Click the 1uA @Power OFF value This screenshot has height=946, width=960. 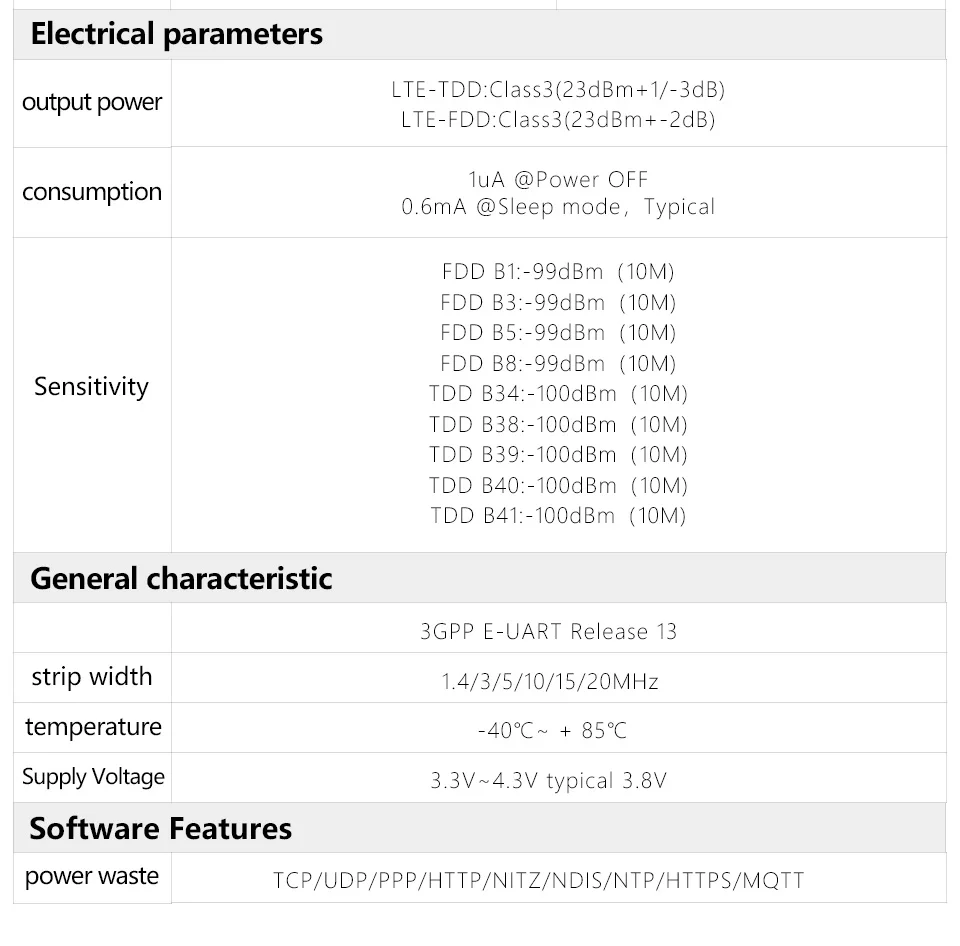click(558, 180)
